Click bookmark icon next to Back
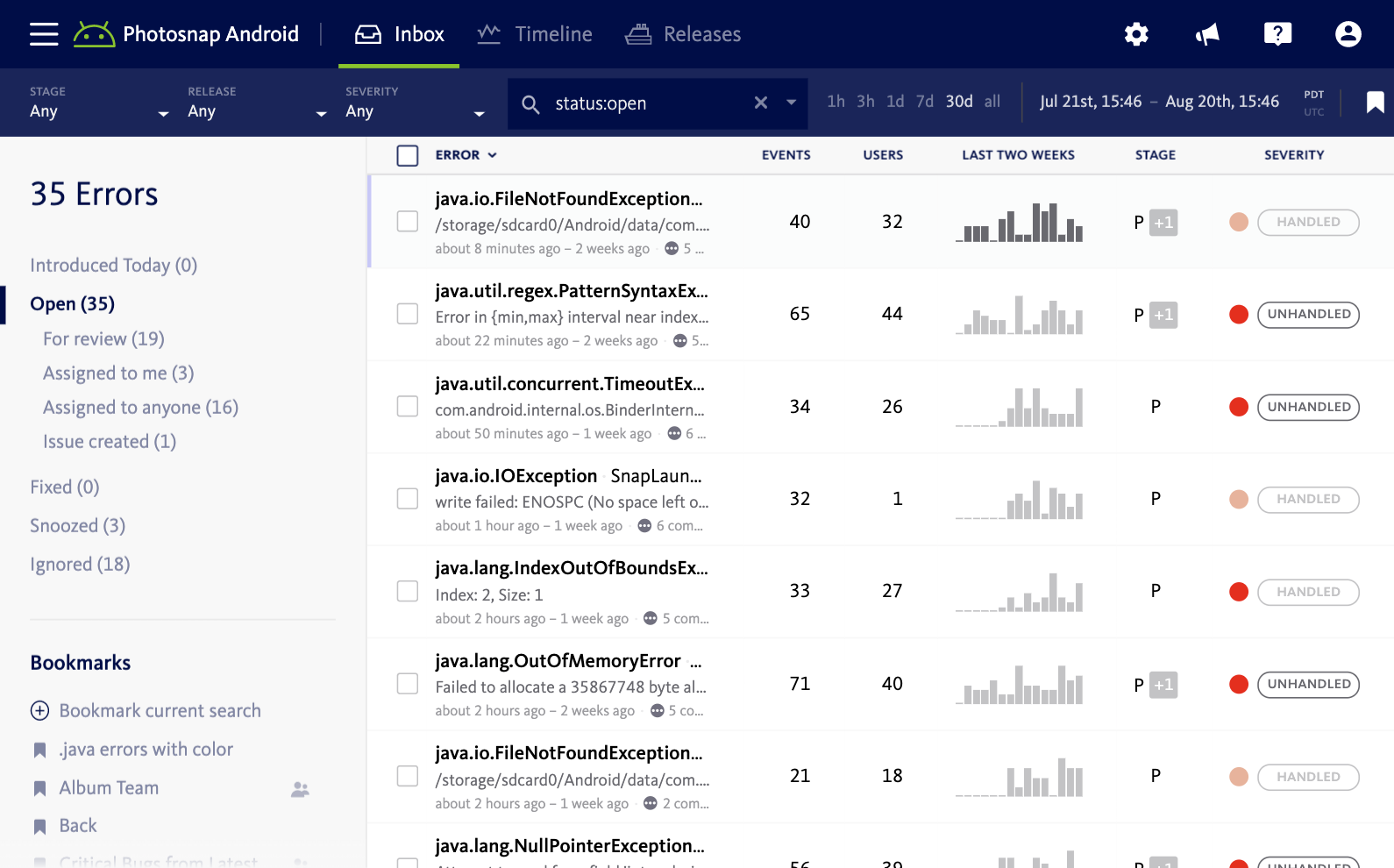 point(39,826)
